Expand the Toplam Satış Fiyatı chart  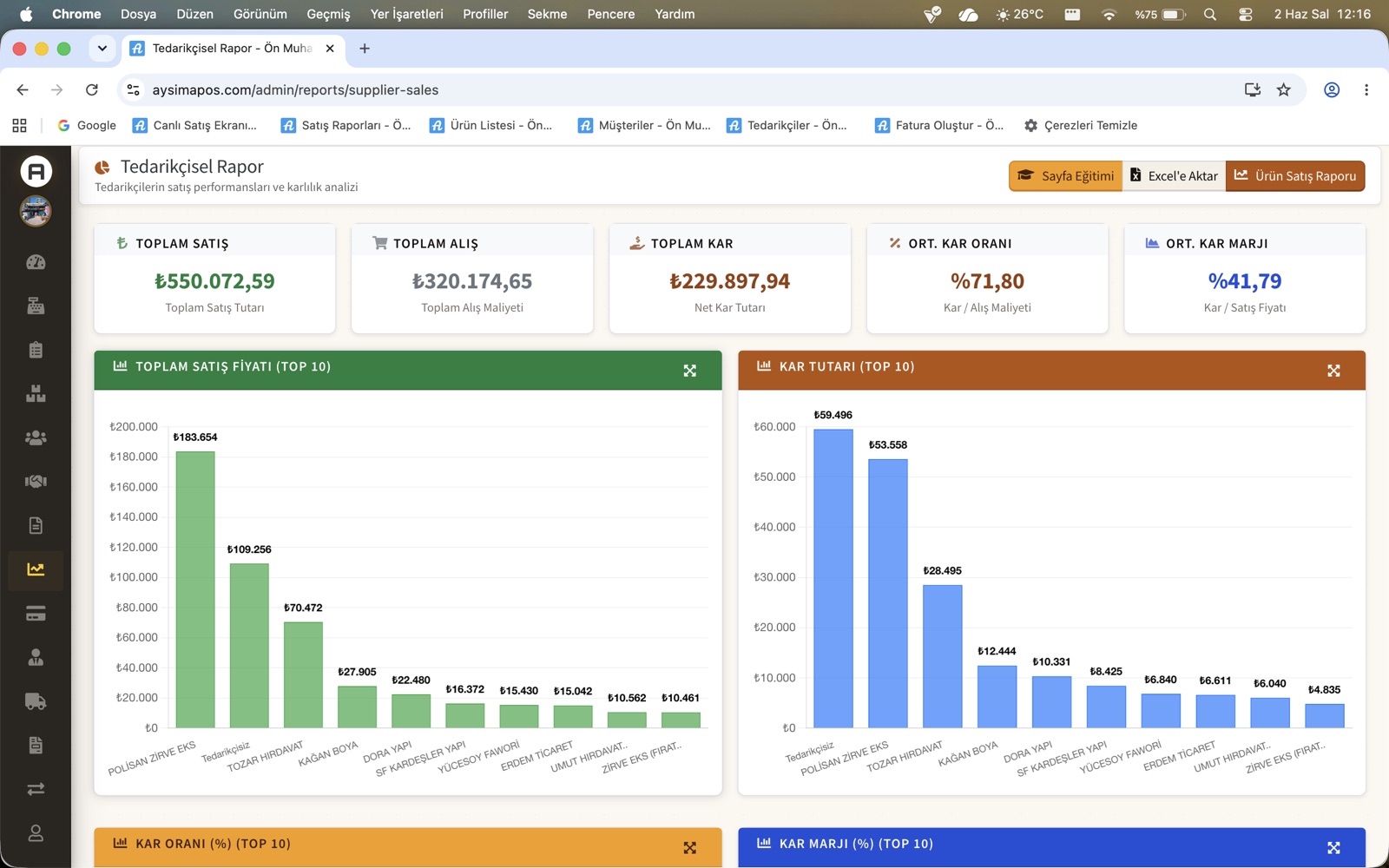[690, 371]
